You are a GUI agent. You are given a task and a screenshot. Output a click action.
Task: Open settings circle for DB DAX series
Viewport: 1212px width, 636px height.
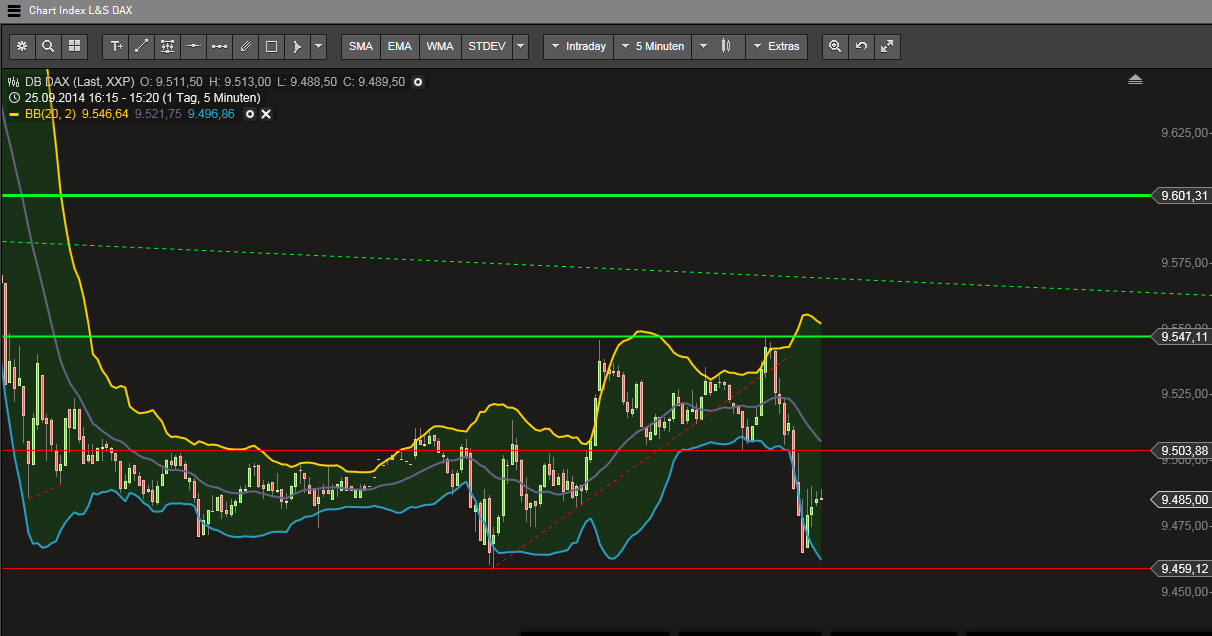[418, 82]
